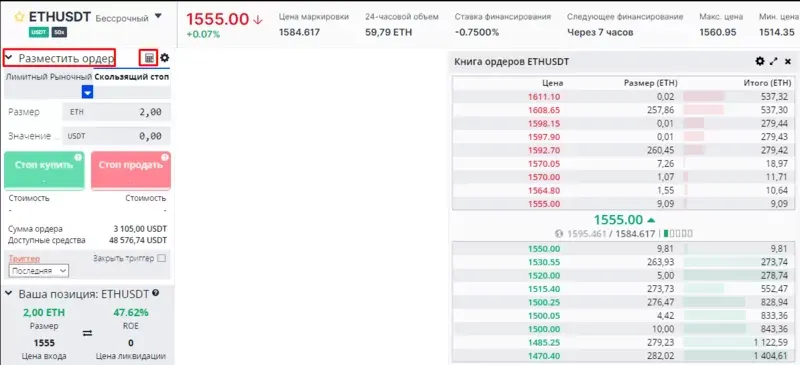
Task: Collapse the Разместить ордер section
Action: (8, 58)
